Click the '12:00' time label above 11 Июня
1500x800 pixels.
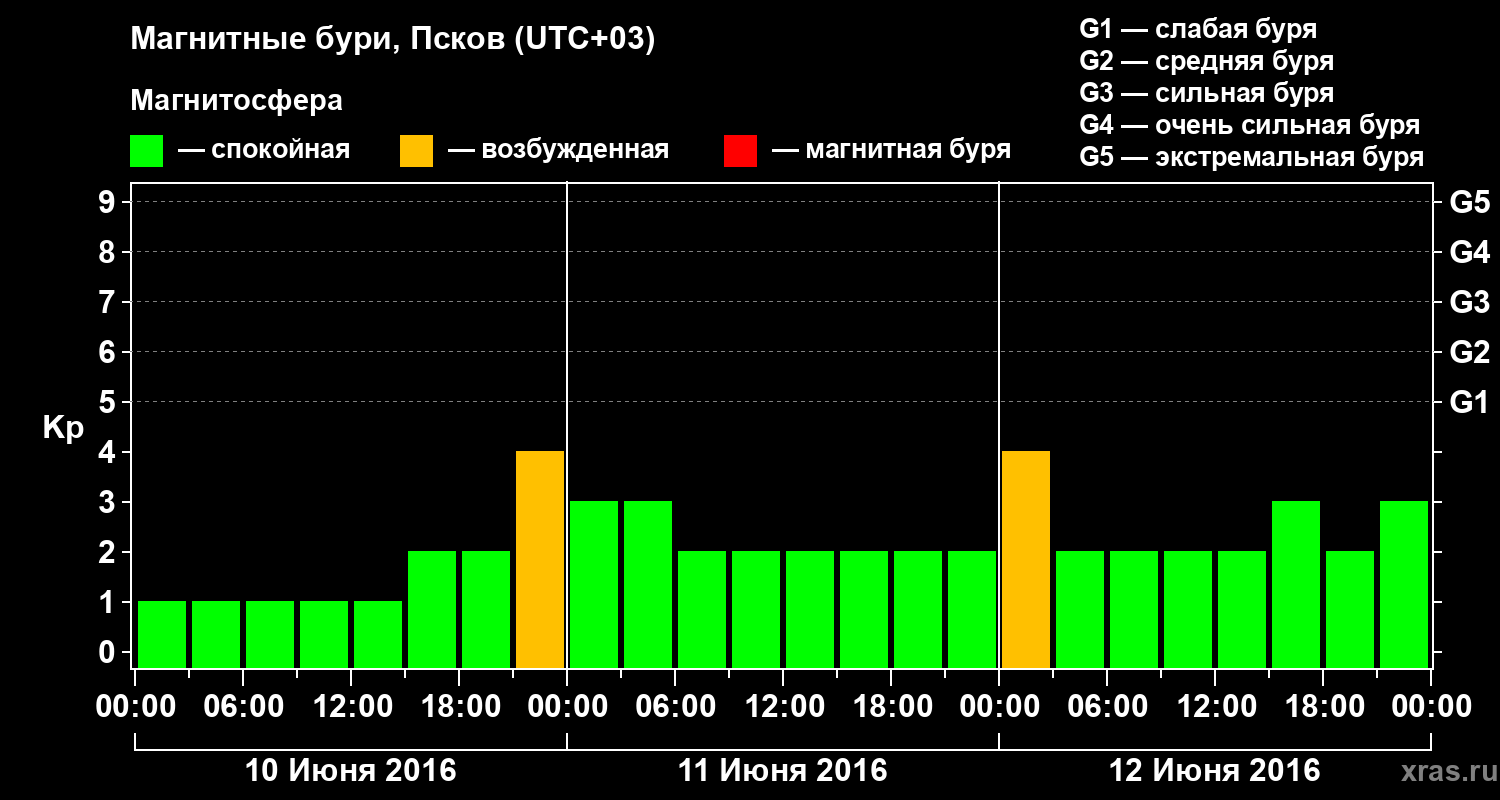(783, 707)
